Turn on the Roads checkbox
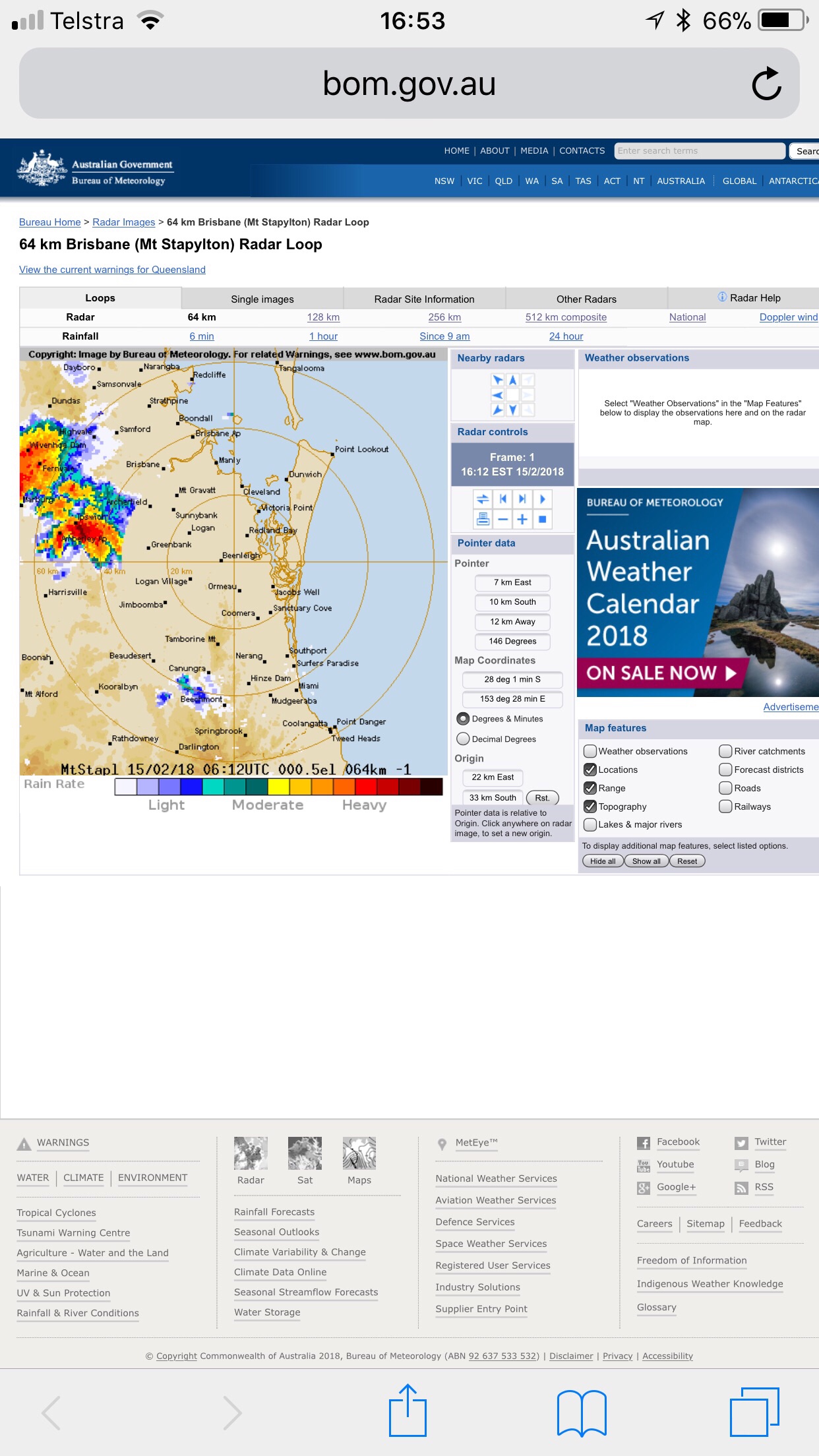 [725, 788]
